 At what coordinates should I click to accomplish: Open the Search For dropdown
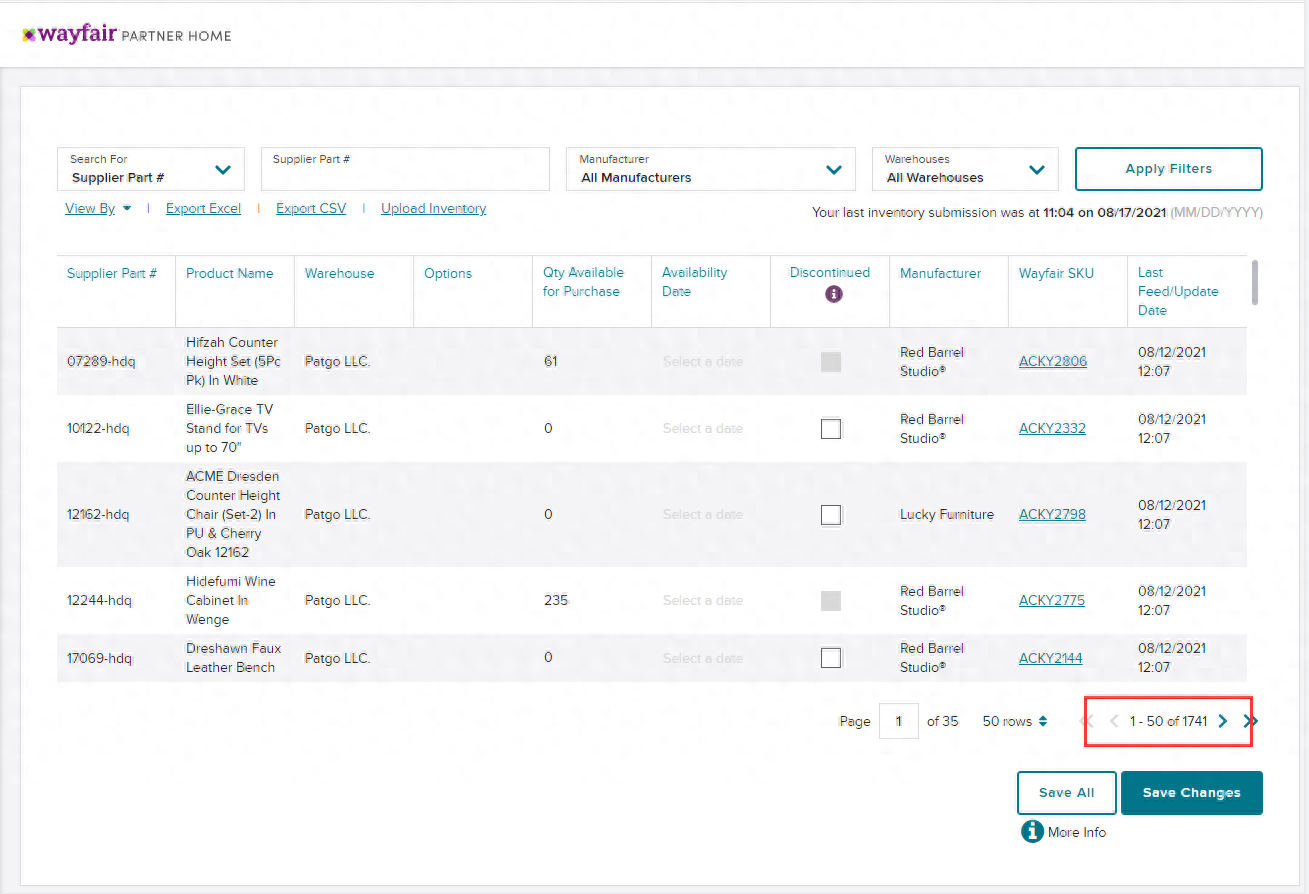click(x=151, y=169)
